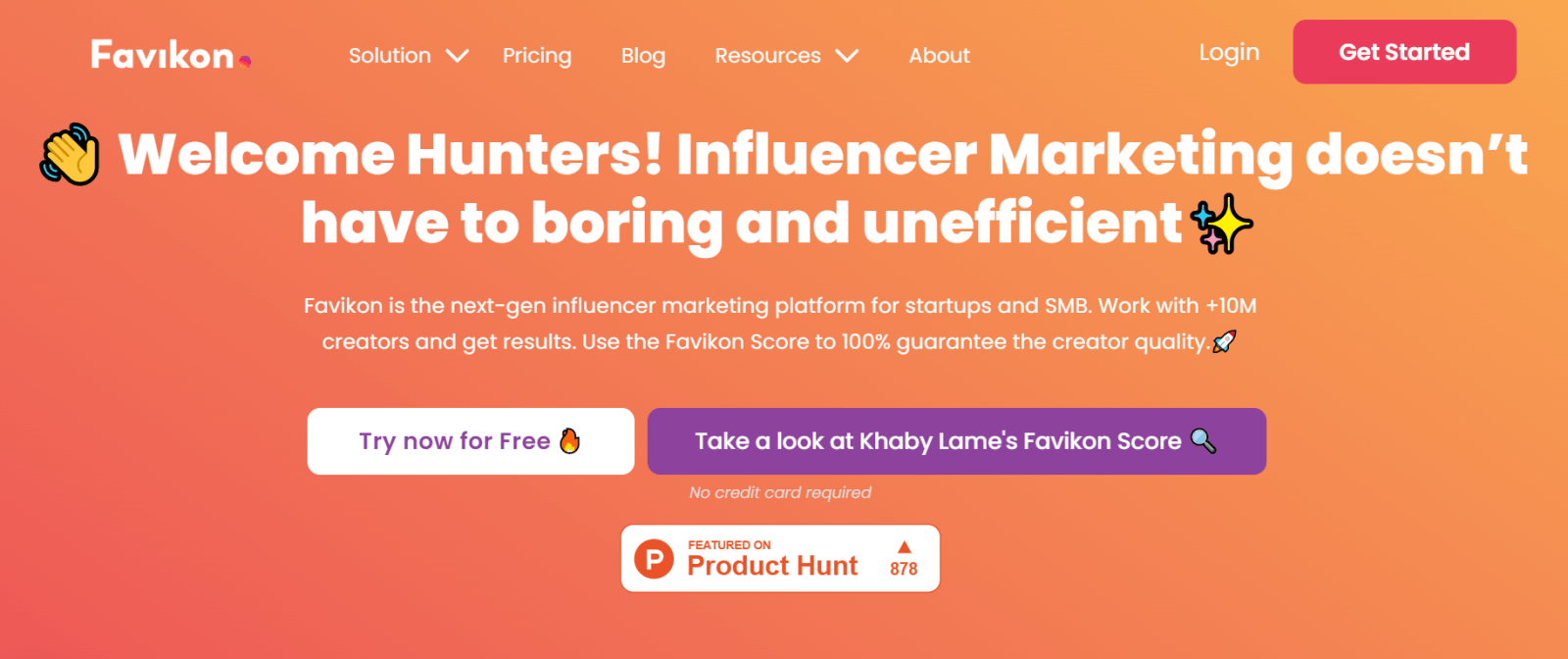Expand the Resources dropdown chevron
Image resolution: width=1568 pixels, height=659 pixels.
tap(847, 56)
